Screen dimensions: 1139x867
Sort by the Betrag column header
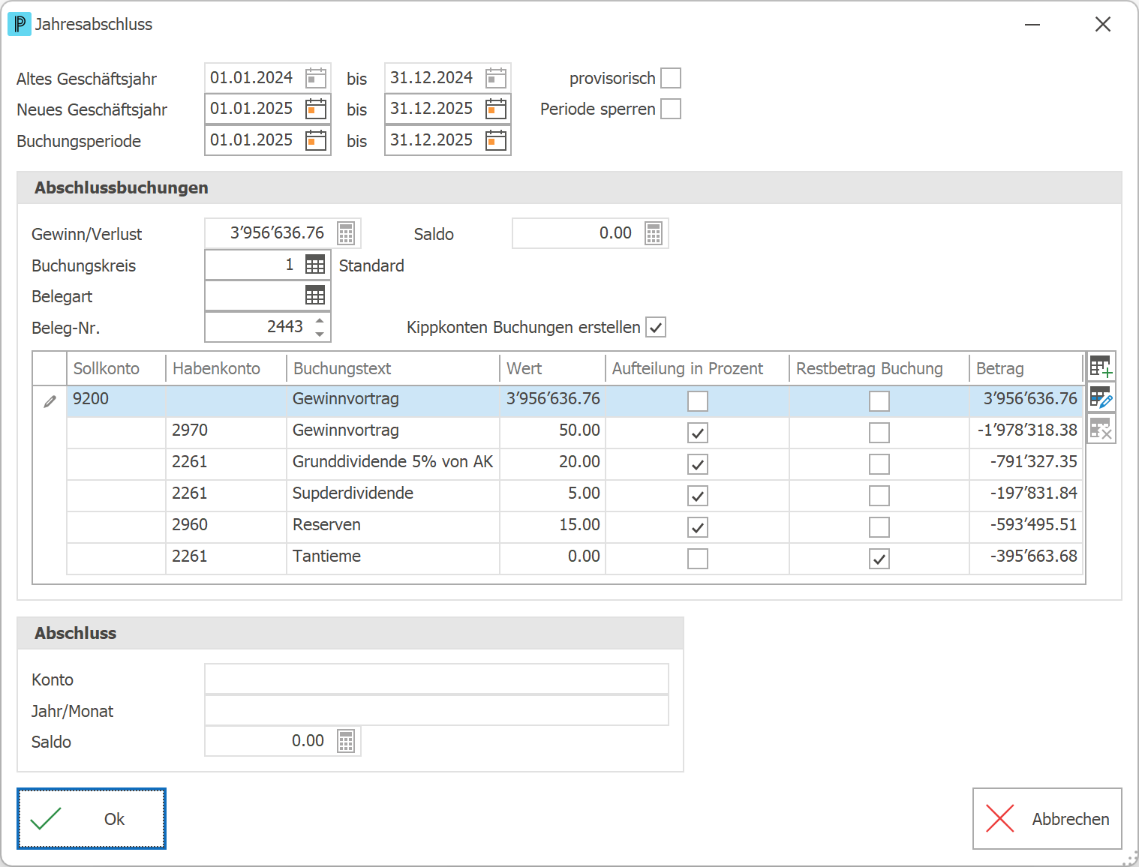pyautogui.click(x=1026, y=369)
